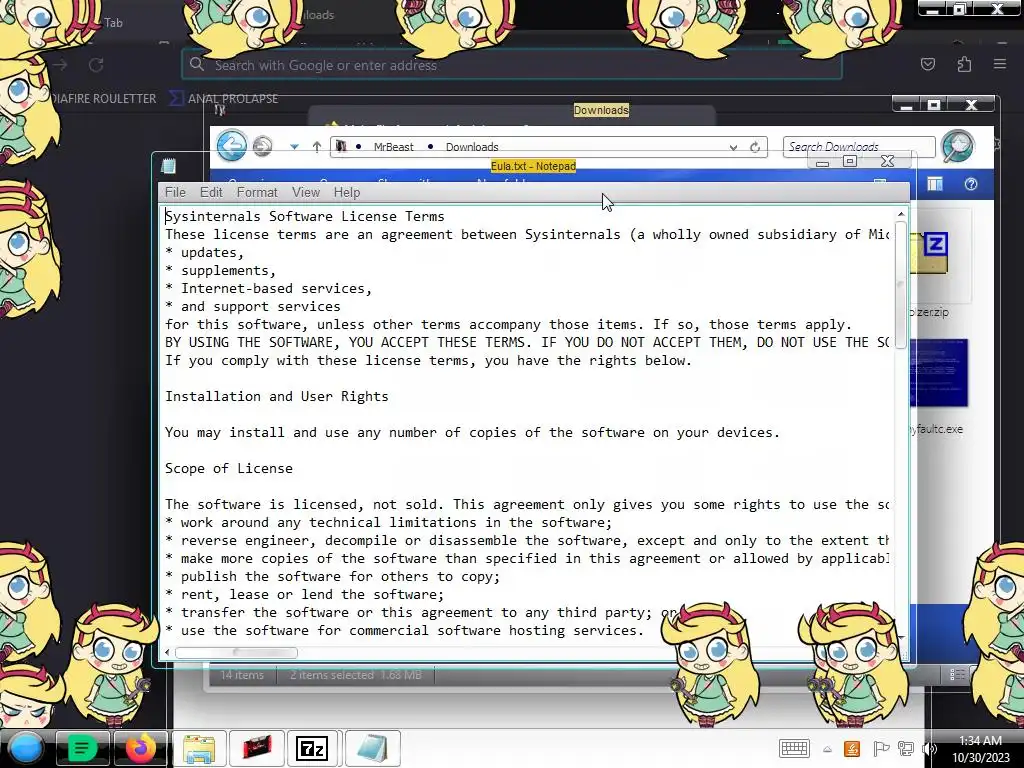
Task: Click the Explorer Forward arrow button
Action: 263,146
